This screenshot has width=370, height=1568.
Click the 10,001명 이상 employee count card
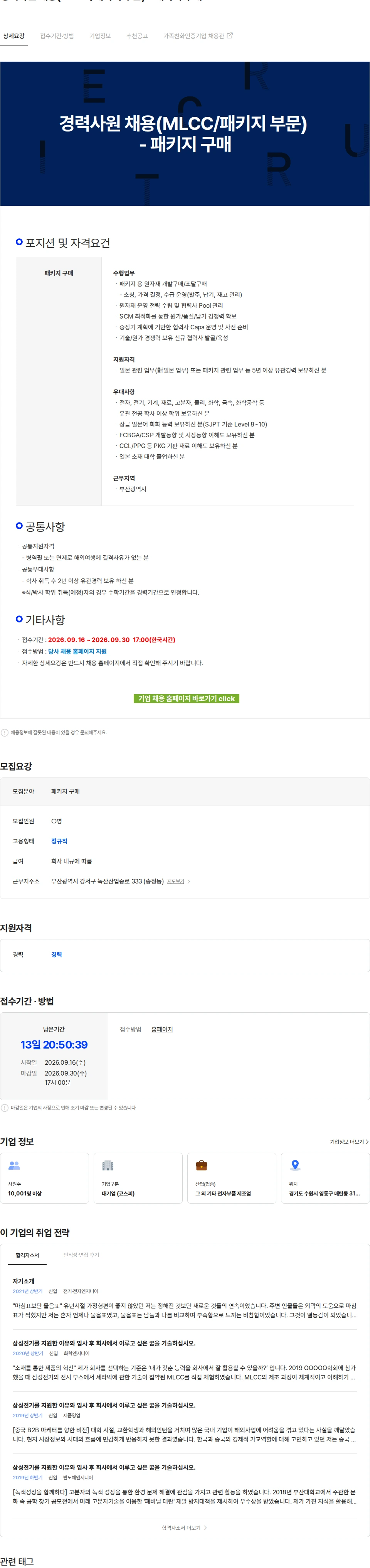(x=44, y=1178)
